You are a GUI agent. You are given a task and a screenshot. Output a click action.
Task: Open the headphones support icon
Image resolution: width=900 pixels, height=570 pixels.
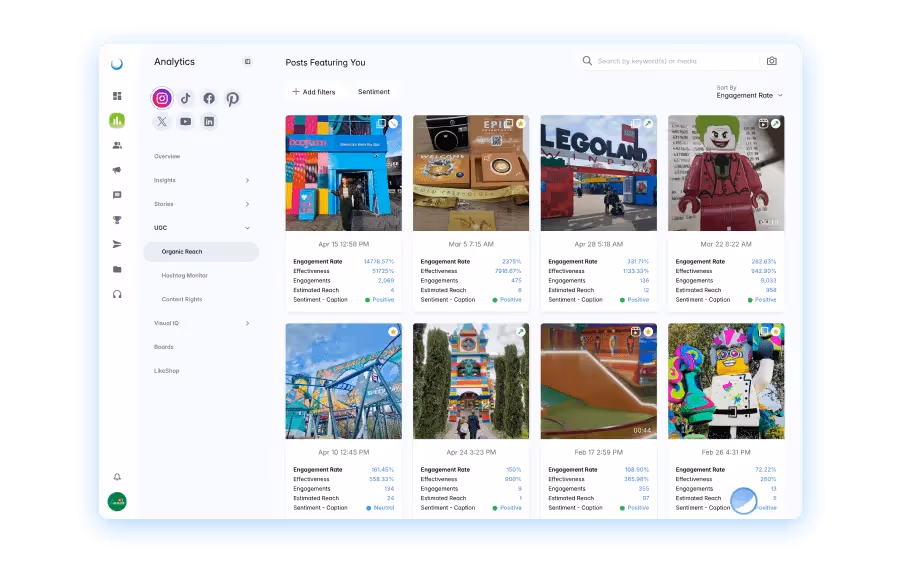click(x=117, y=294)
